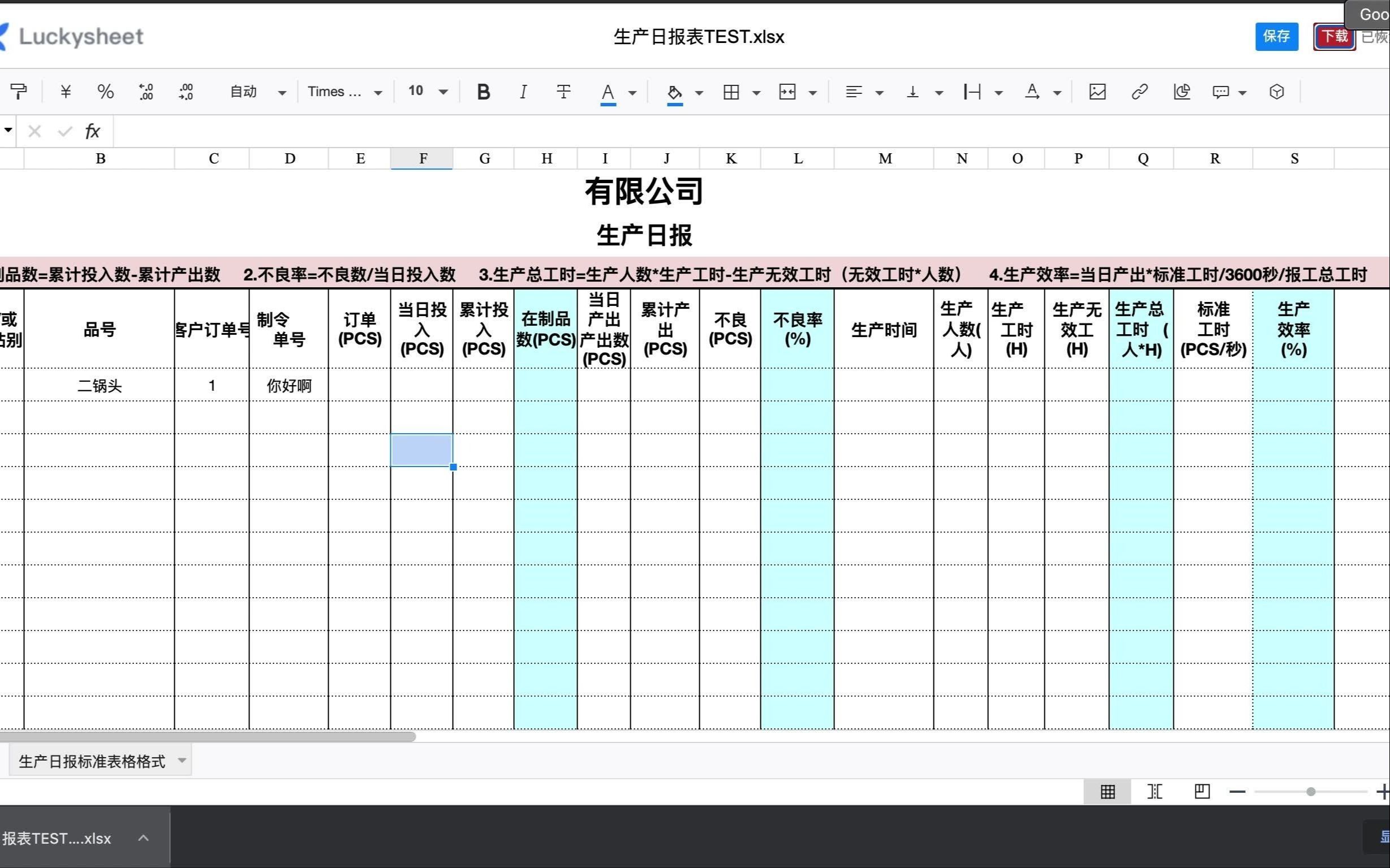Toggle strikethrough formatting

tap(563, 91)
